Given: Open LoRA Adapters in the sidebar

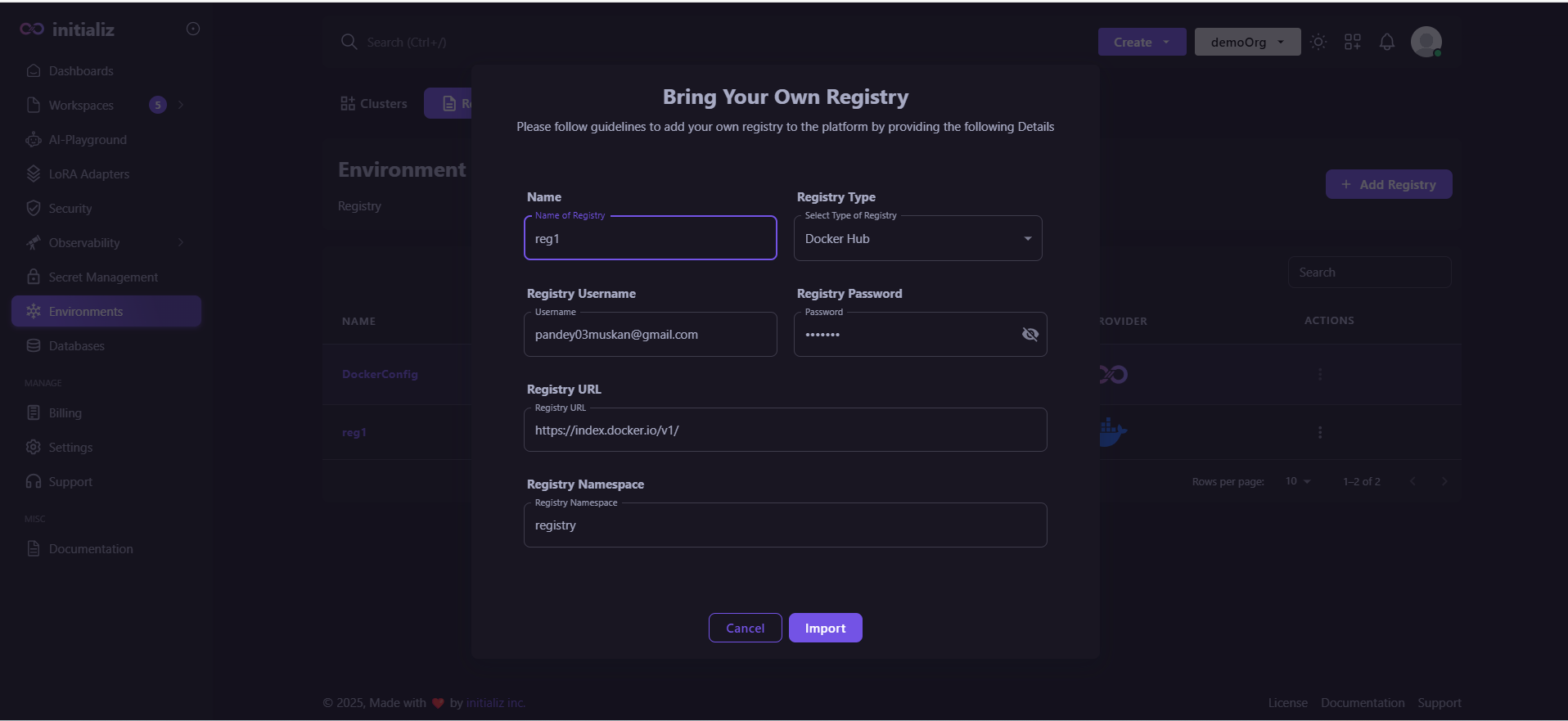Looking at the screenshot, I should 106,174.
